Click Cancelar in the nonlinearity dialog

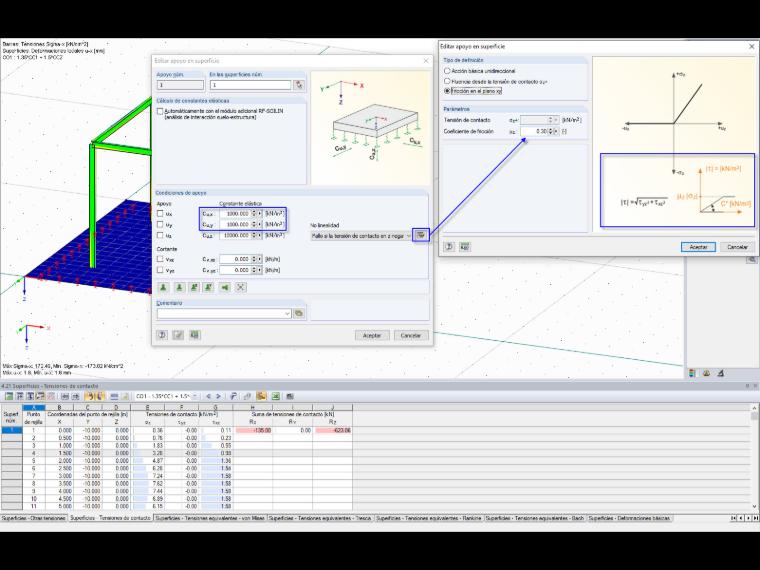[737, 247]
